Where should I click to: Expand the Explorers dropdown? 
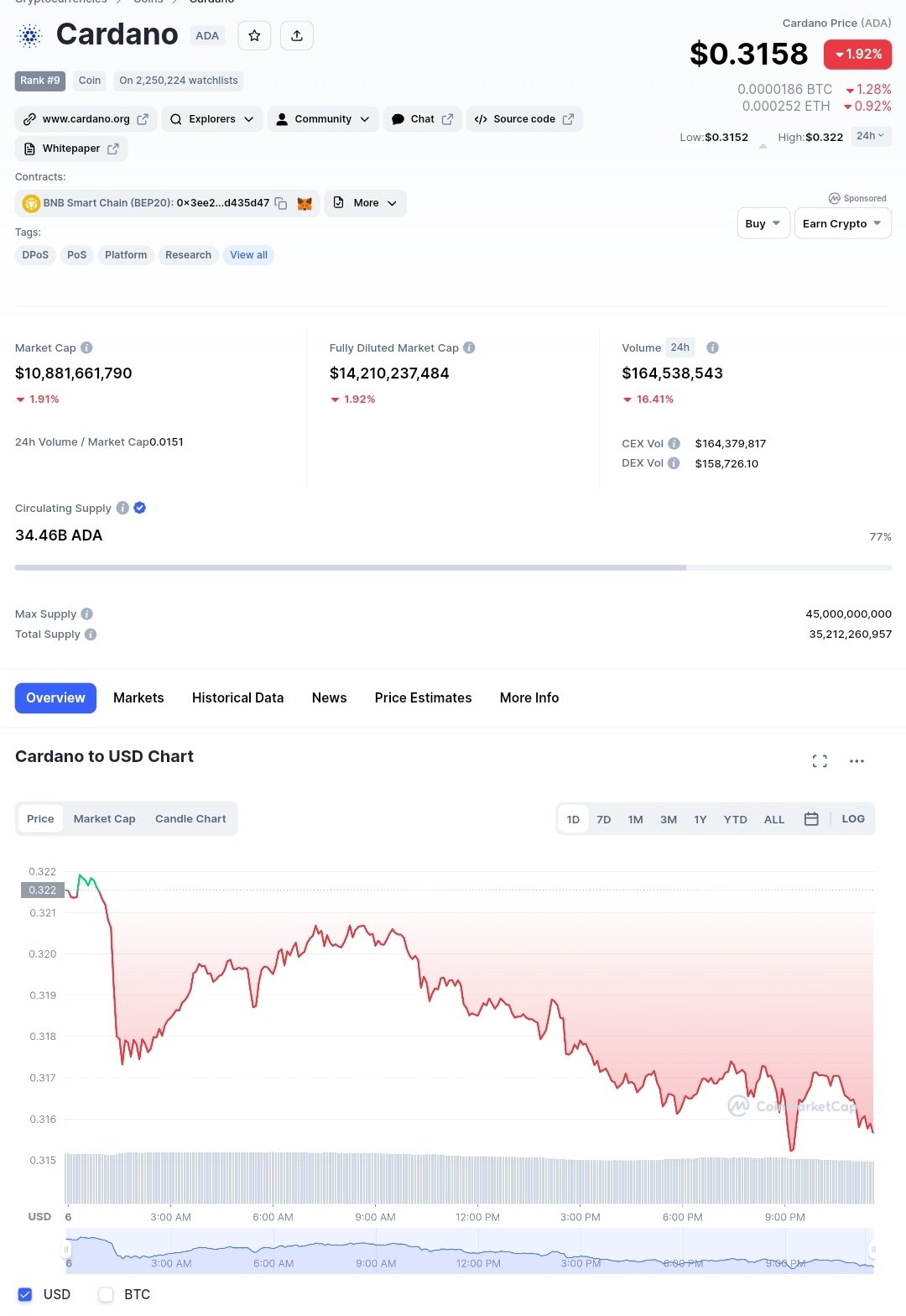point(212,119)
